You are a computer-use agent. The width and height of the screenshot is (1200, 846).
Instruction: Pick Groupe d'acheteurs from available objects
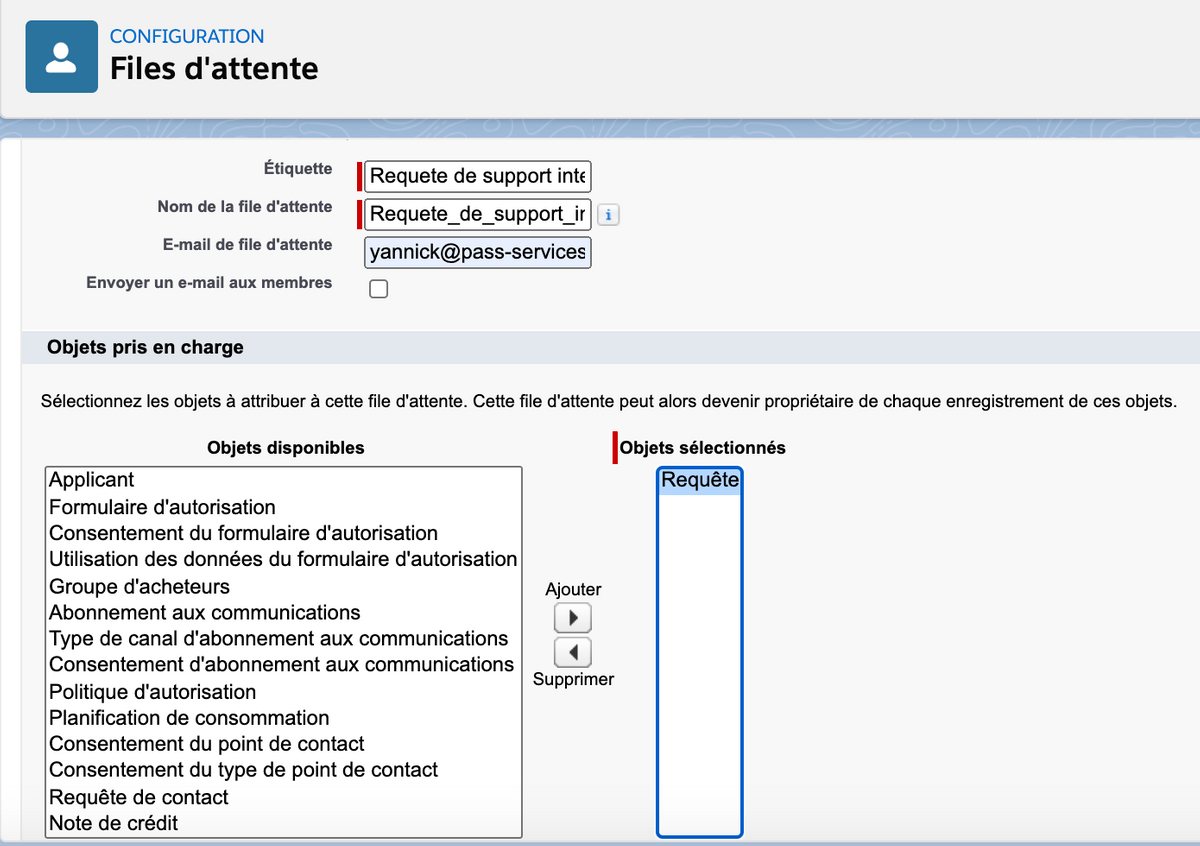pyautogui.click(x=284, y=586)
